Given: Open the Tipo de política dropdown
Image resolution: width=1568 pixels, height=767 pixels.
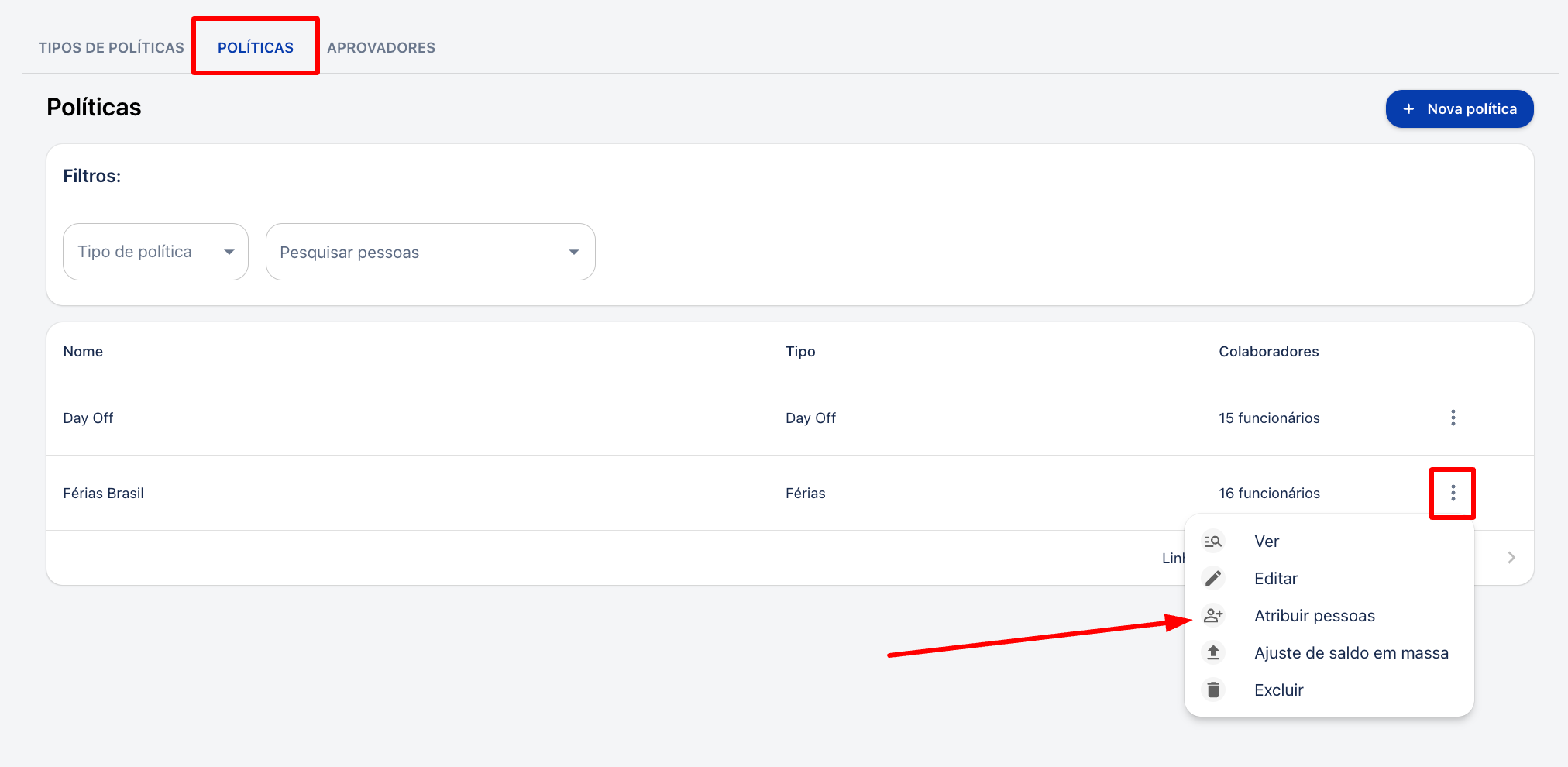Looking at the screenshot, I should pos(156,252).
